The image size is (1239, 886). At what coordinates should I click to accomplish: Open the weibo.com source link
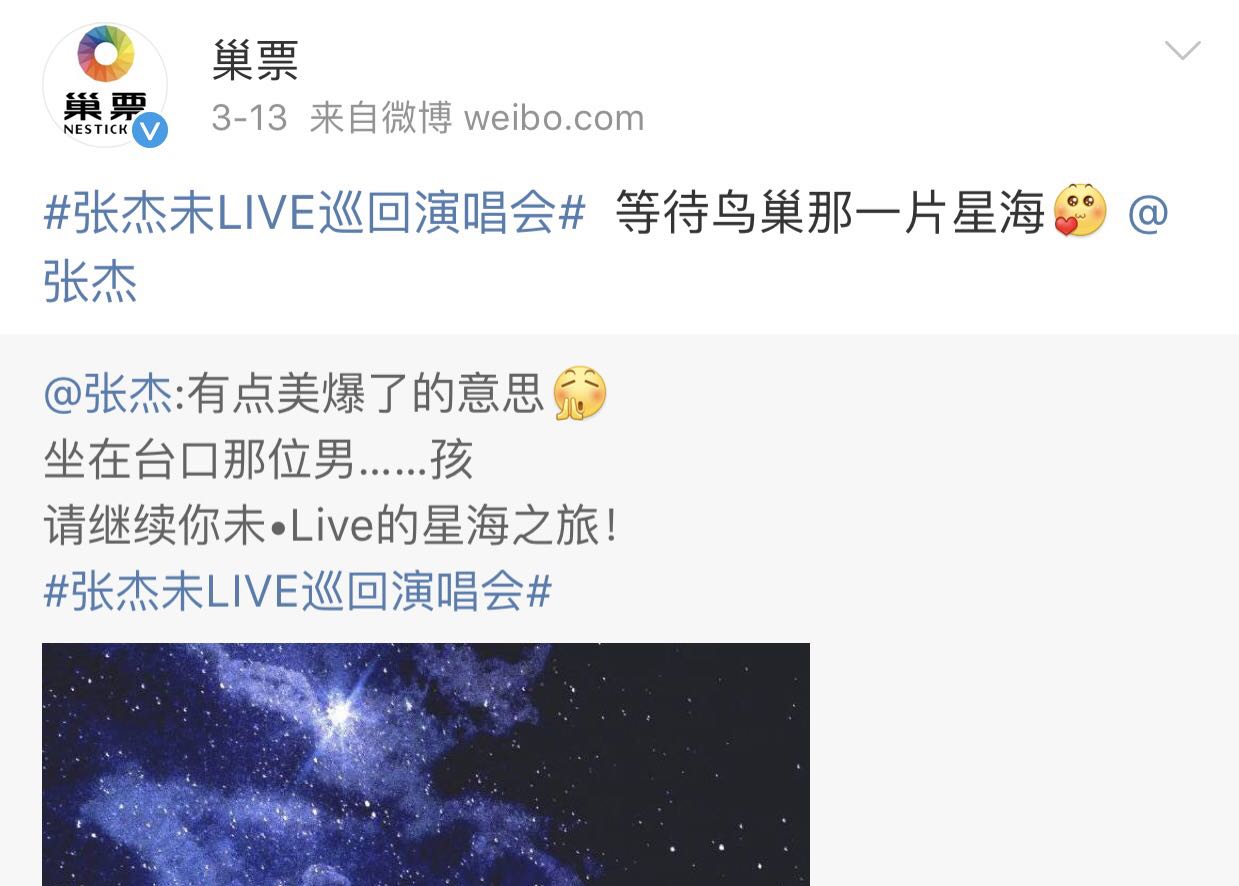tap(554, 118)
